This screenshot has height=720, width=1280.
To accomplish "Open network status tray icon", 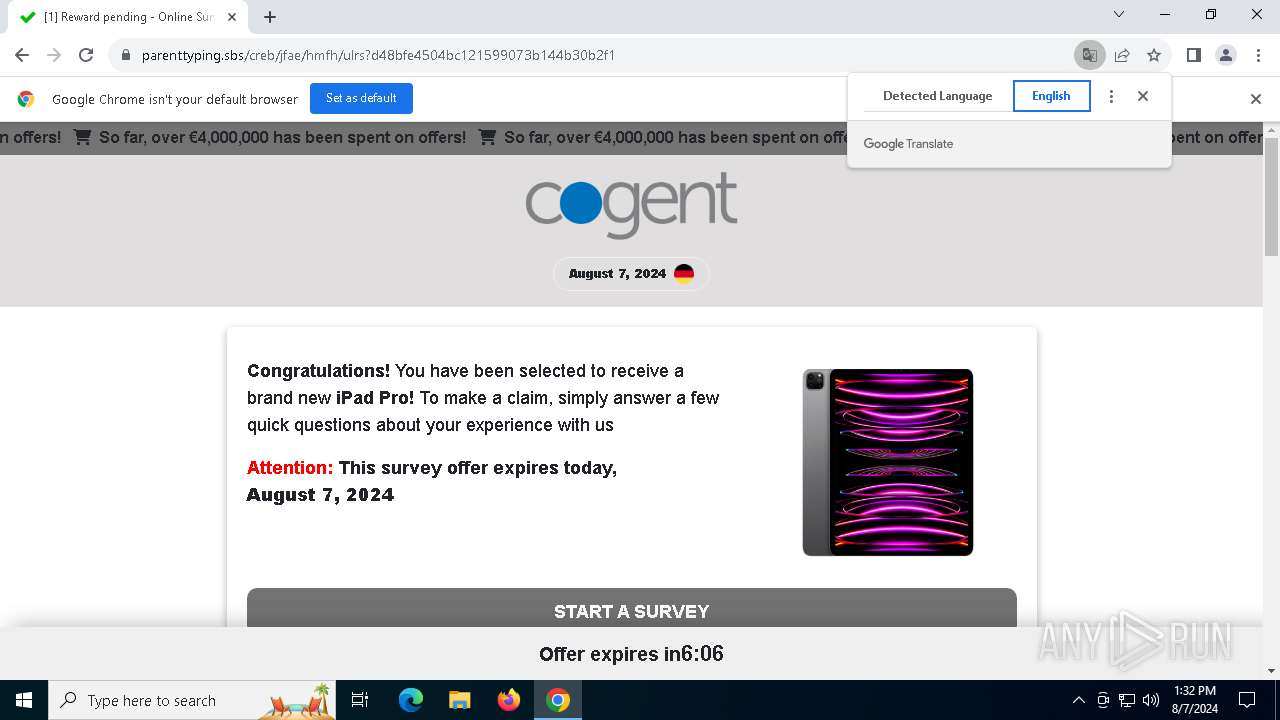I will (1127, 700).
